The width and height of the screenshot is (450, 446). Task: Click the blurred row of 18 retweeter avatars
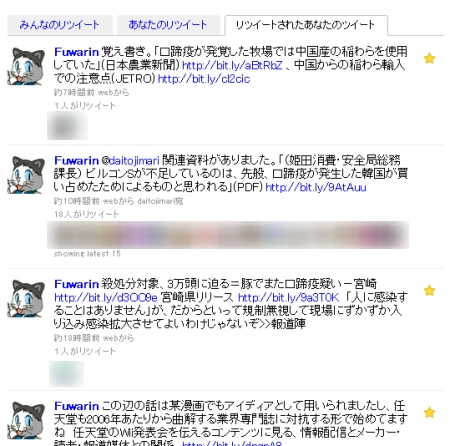coord(228,235)
